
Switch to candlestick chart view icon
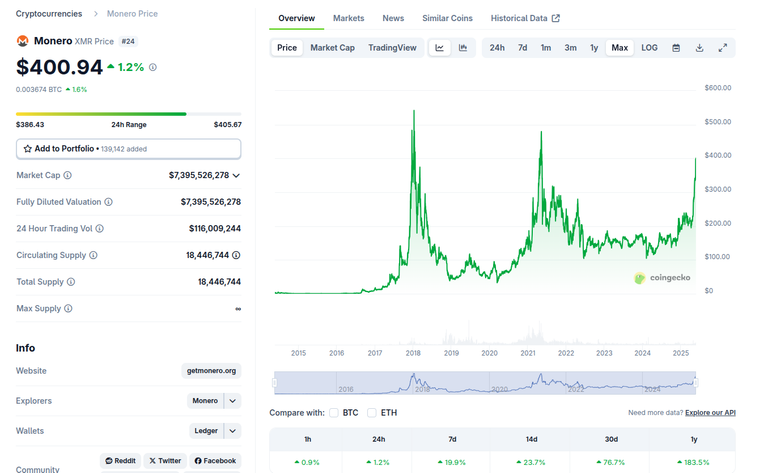pos(463,48)
